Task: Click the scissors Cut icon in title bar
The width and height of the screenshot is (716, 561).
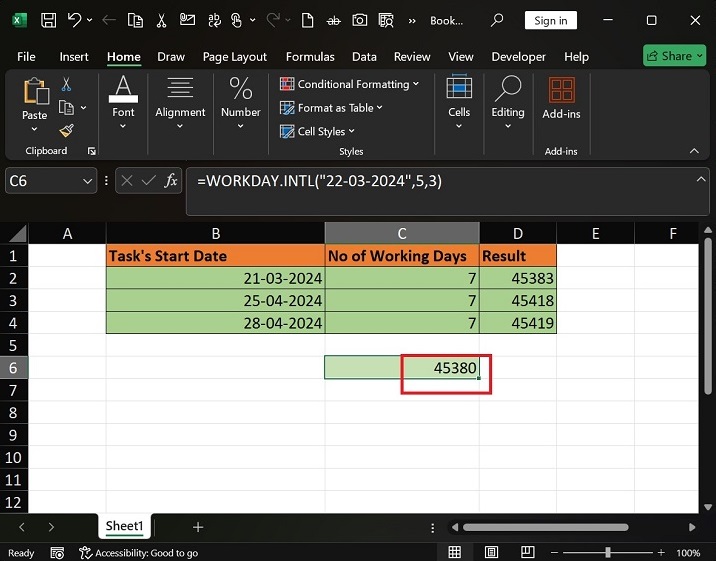Action: 161,21
